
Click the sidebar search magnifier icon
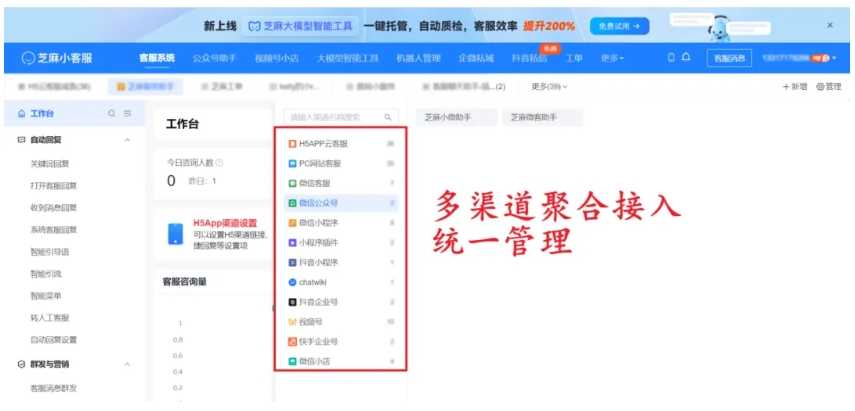click(x=112, y=113)
